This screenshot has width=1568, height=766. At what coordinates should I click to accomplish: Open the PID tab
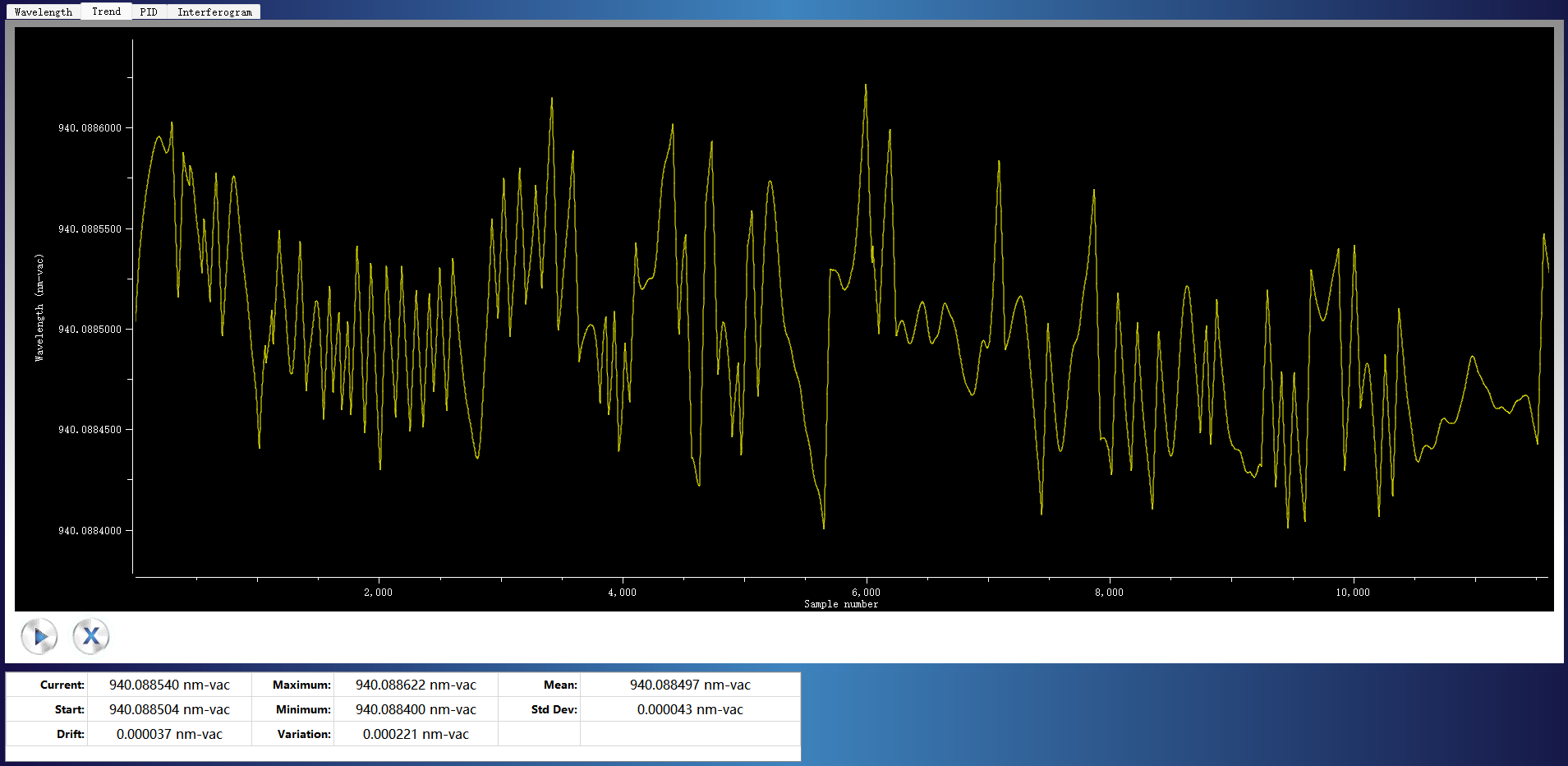tap(149, 12)
